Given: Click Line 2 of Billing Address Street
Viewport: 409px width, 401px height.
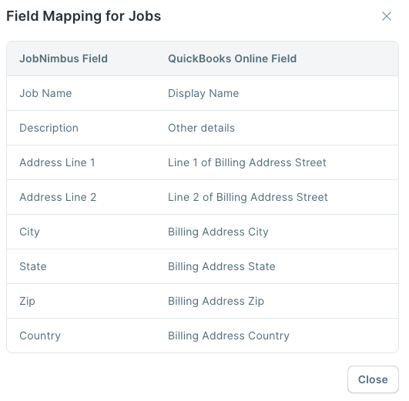Looking at the screenshot, I should pos(248,197).
